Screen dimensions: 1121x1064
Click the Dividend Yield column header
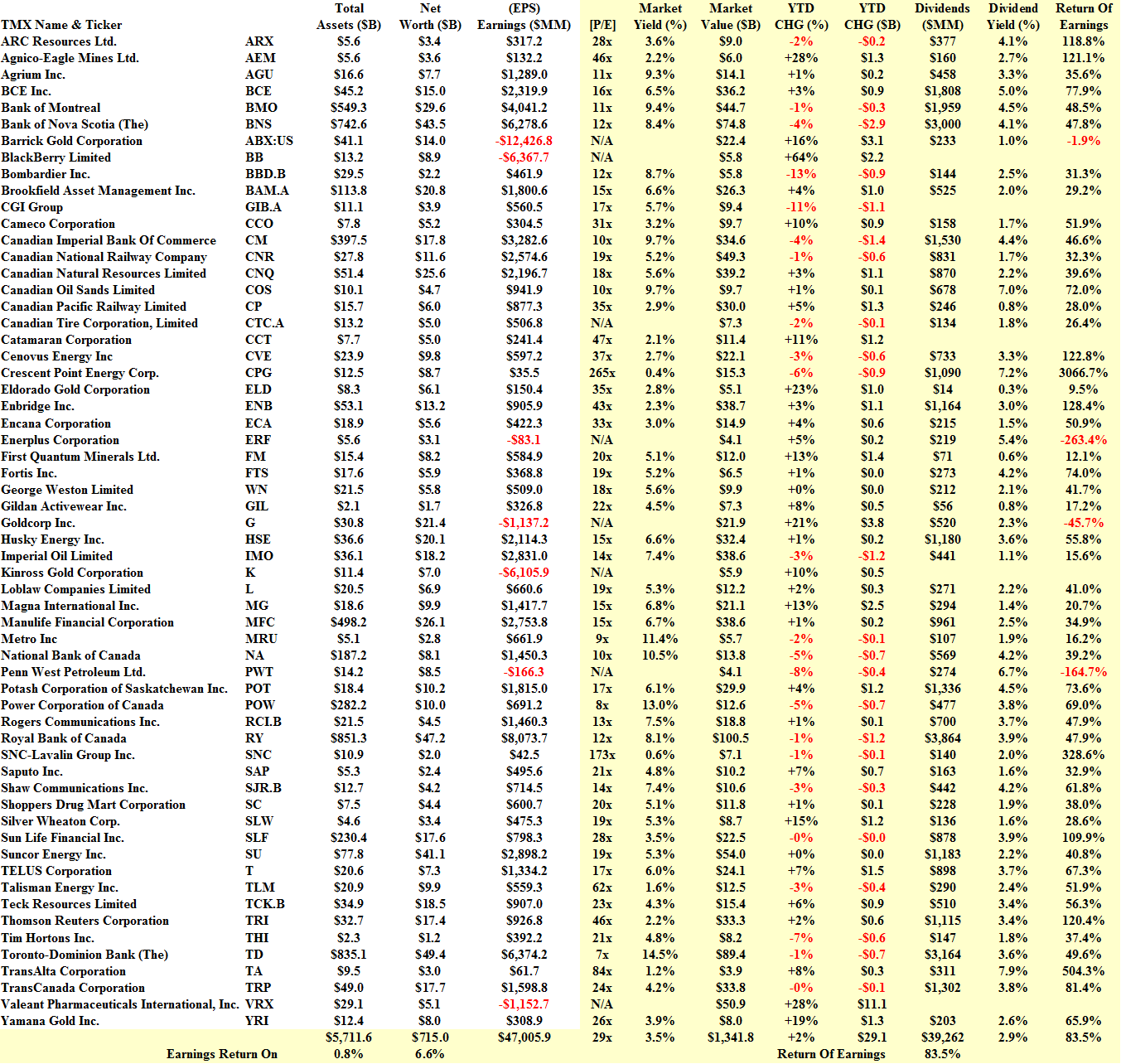pyautogui.click(x=1012, y=17)
